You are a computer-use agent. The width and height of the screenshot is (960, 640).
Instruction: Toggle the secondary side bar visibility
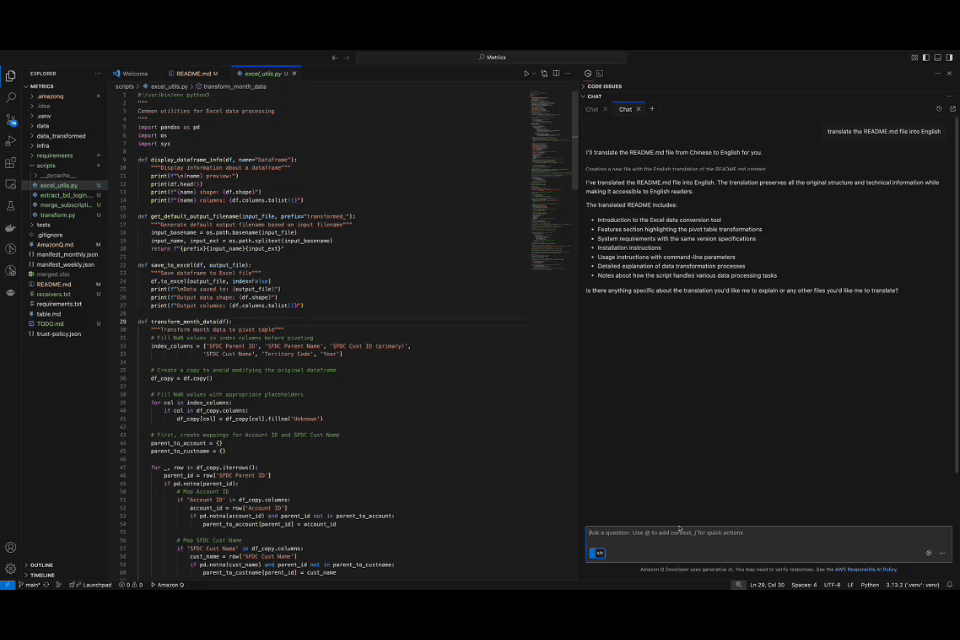point(952,58)
